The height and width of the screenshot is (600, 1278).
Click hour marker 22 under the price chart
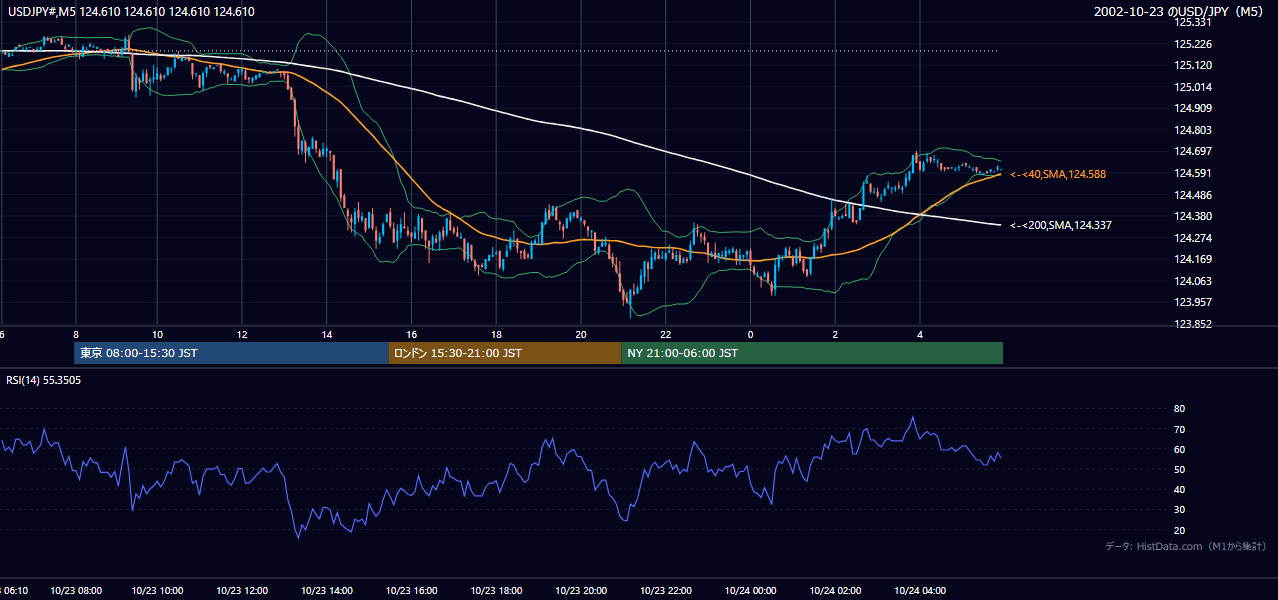(x=666, y=334)
